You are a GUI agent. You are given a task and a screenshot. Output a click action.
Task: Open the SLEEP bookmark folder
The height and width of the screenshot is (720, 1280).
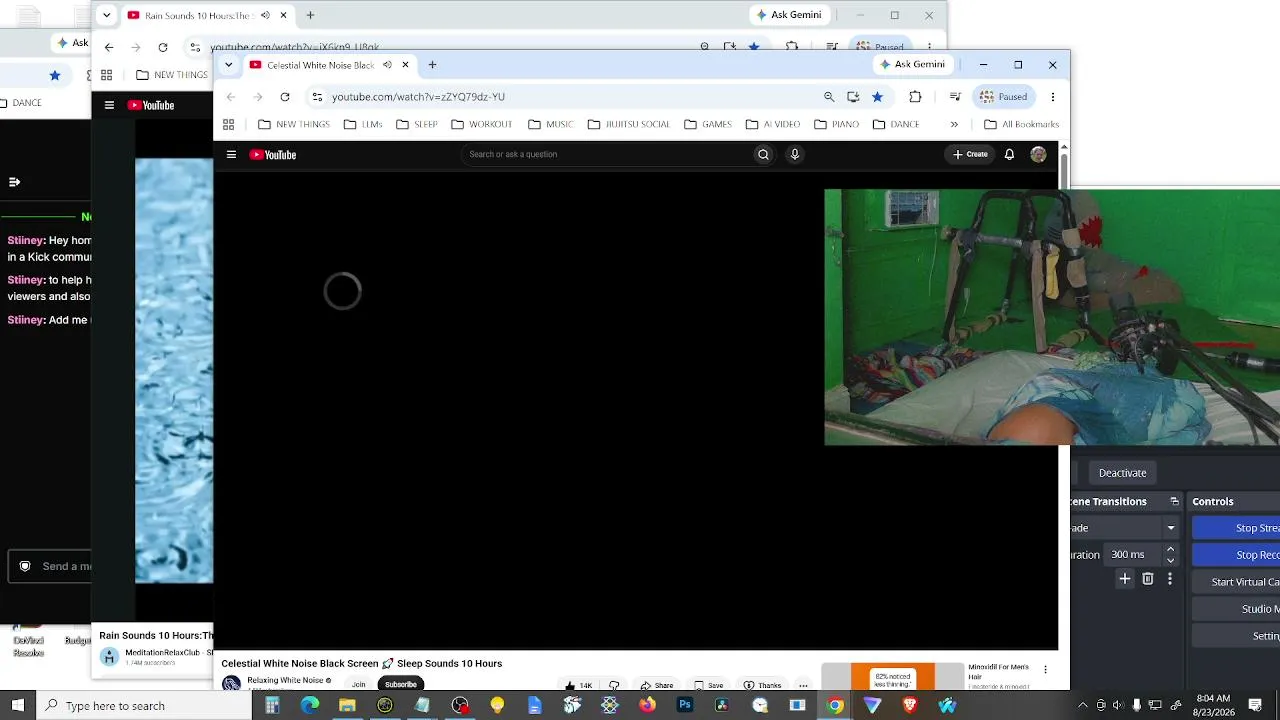(417, 125)
